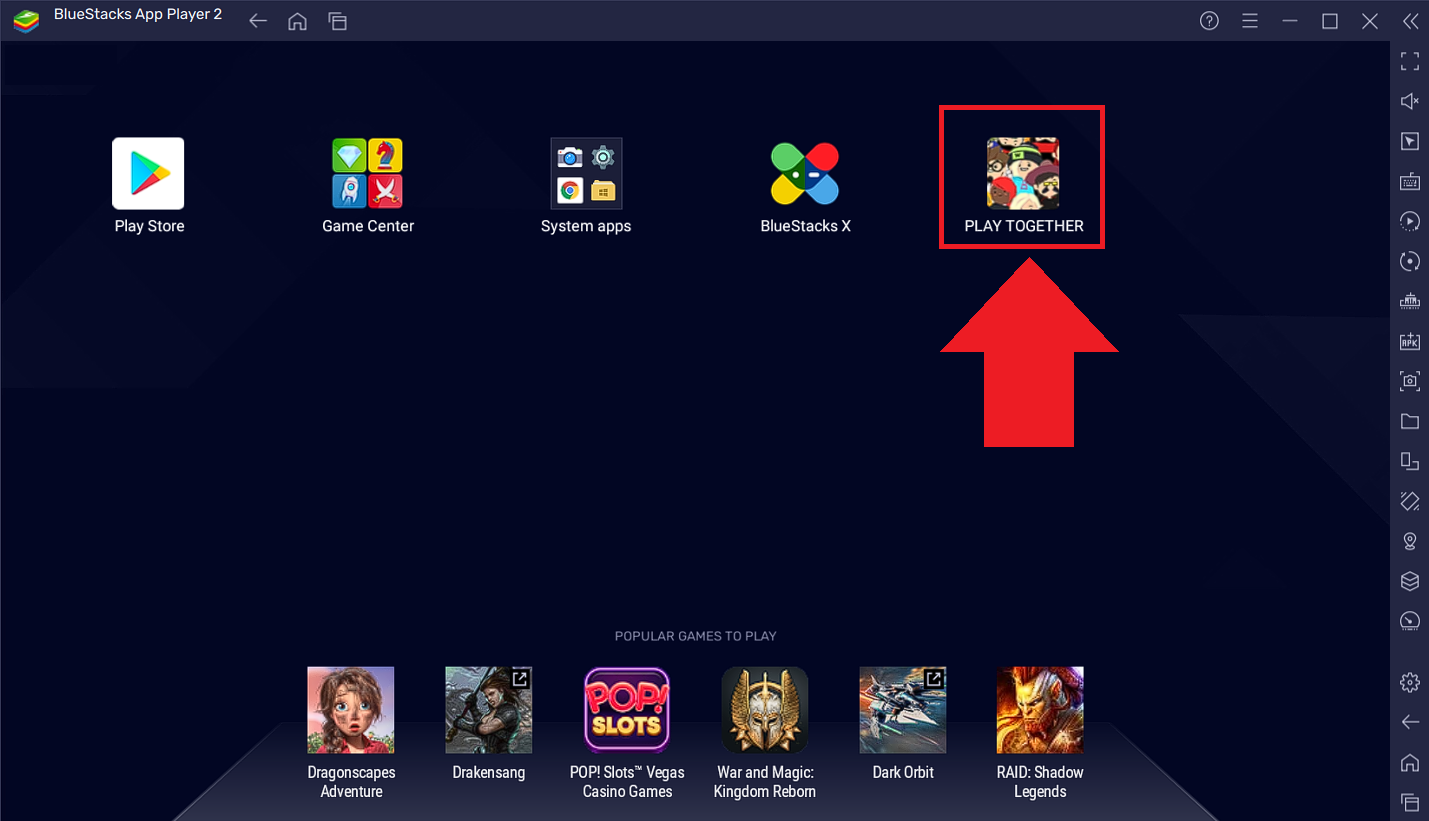This screenshot has height=821, width=1429.
Task: Click the shake device icon in sidebar
Action: tap(1410, 501)
